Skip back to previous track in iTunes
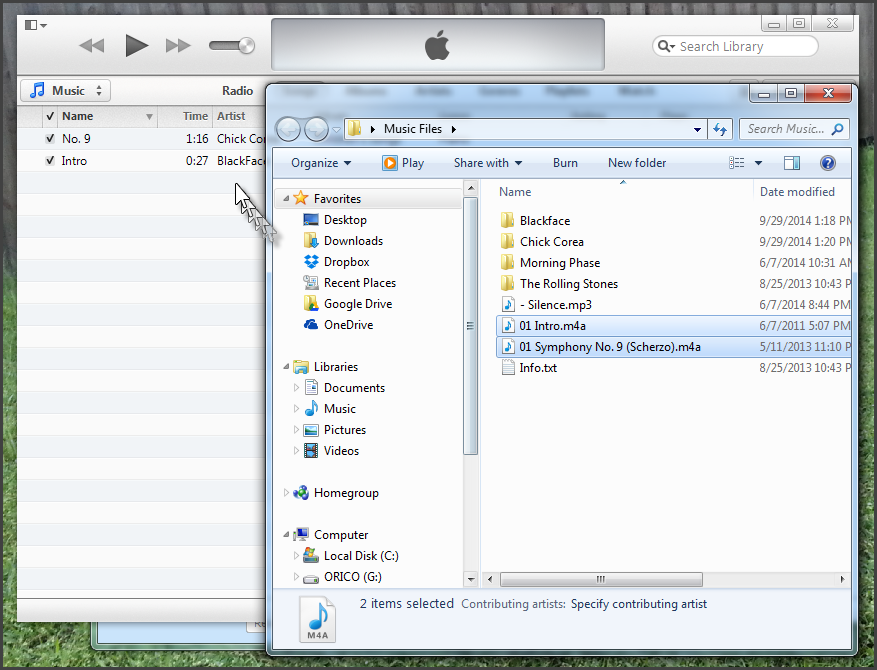The image size is (877, 670). coord(92,46)
